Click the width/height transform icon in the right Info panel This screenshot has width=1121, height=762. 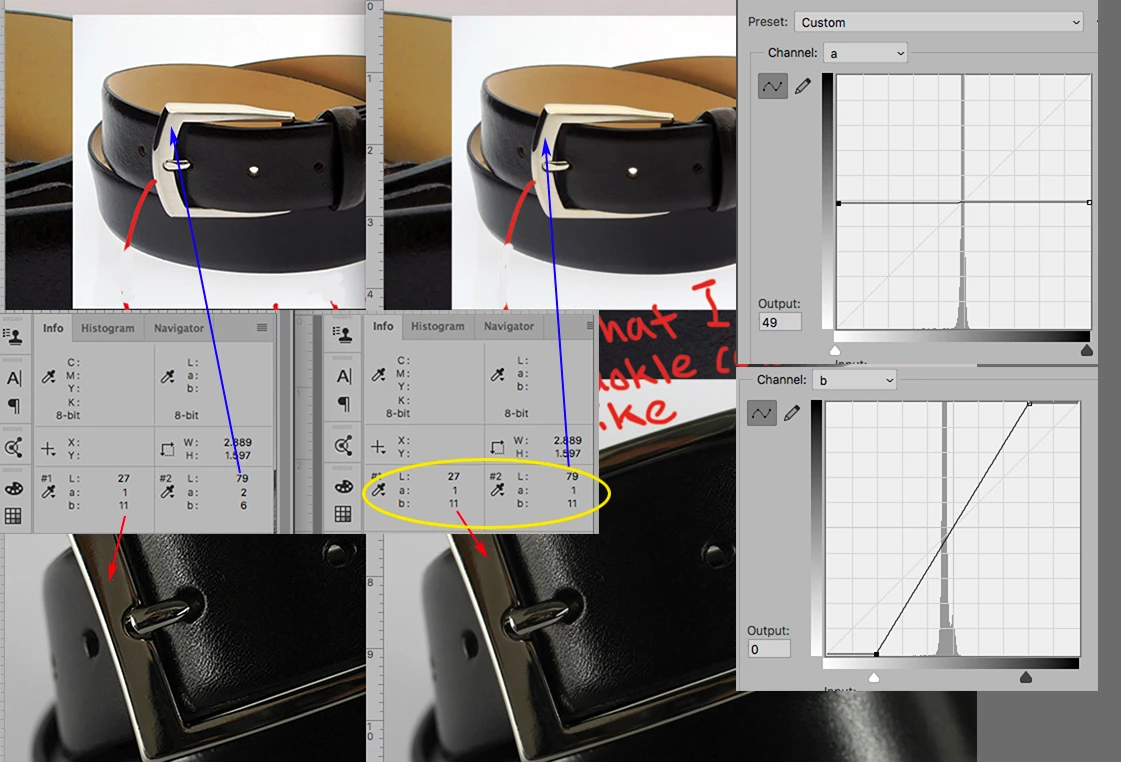(498, 447)
